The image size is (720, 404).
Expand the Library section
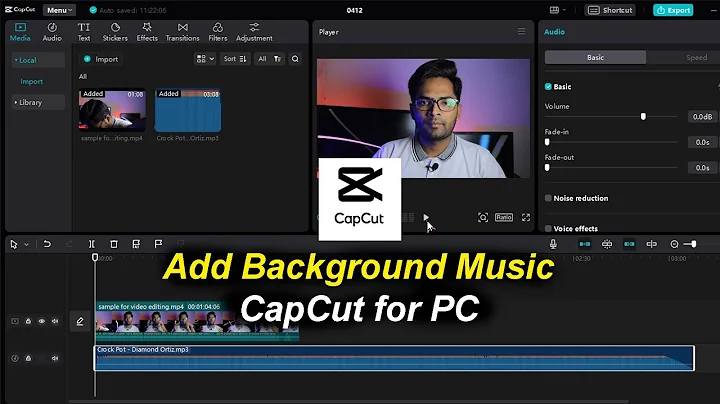click(x=38, y=102)
